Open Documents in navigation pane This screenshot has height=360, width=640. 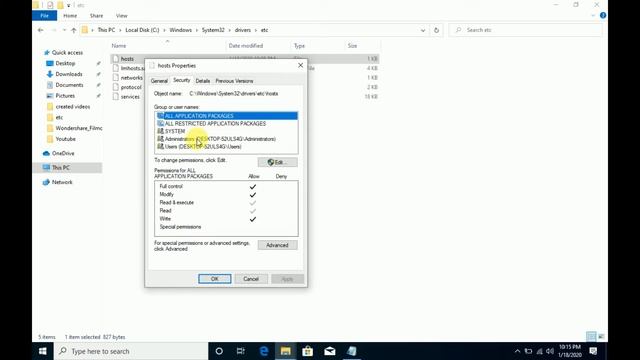click(x=69, y=85)
